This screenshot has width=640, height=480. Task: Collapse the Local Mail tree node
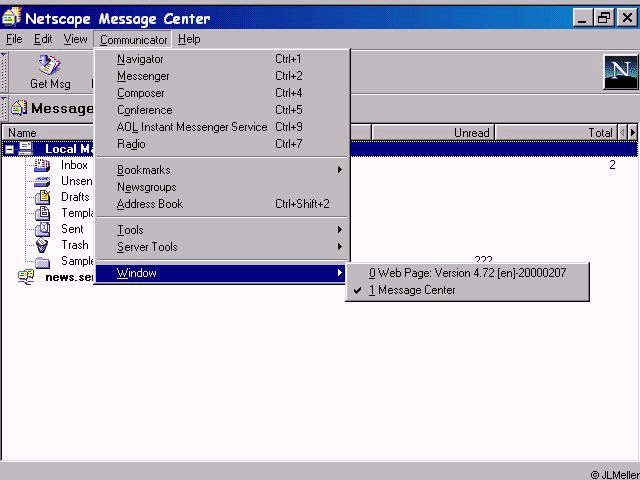9,150
